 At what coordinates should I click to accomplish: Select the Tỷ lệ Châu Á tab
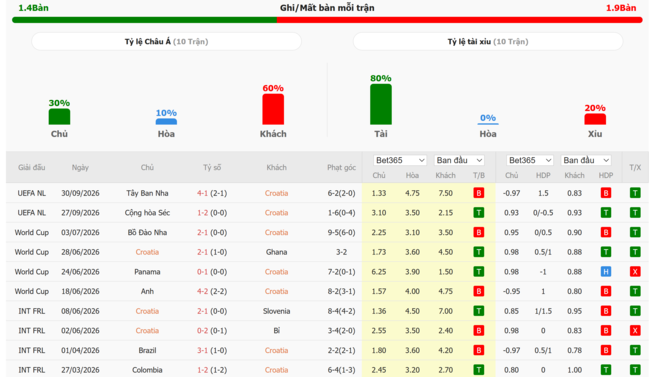166,41
